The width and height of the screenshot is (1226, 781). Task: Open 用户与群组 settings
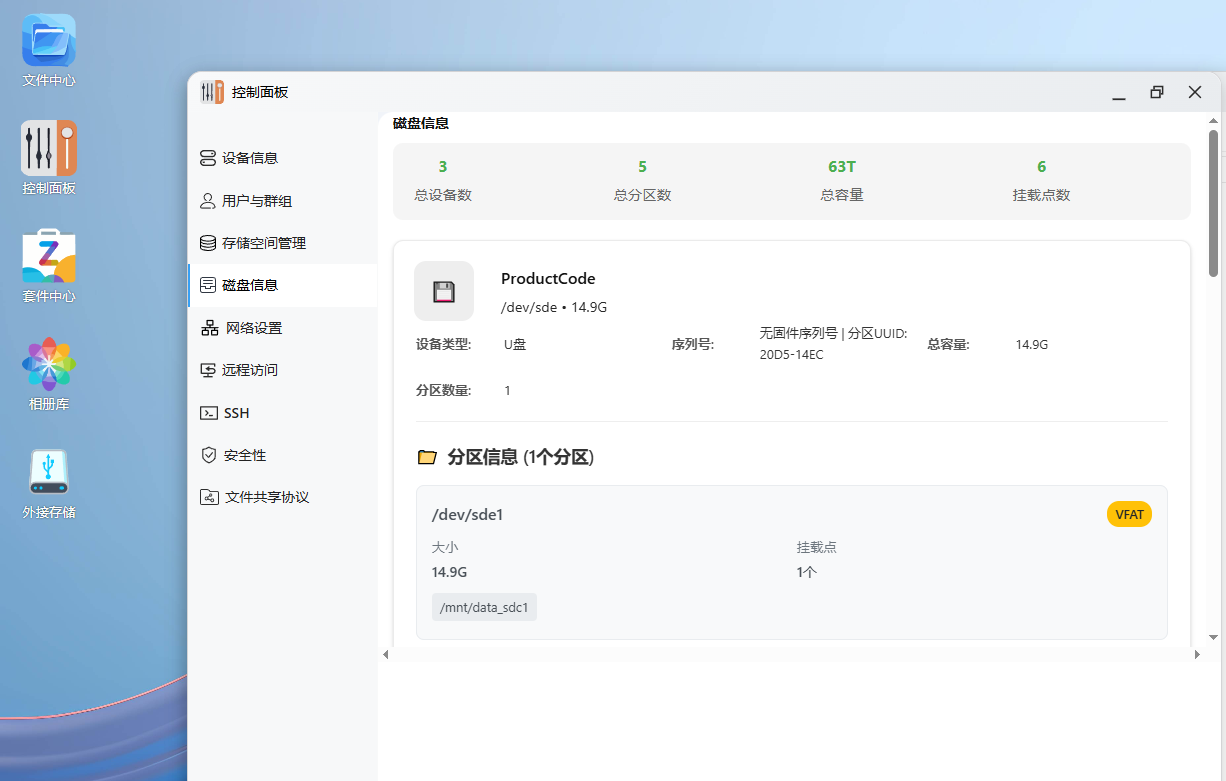[x=256, y=201]
